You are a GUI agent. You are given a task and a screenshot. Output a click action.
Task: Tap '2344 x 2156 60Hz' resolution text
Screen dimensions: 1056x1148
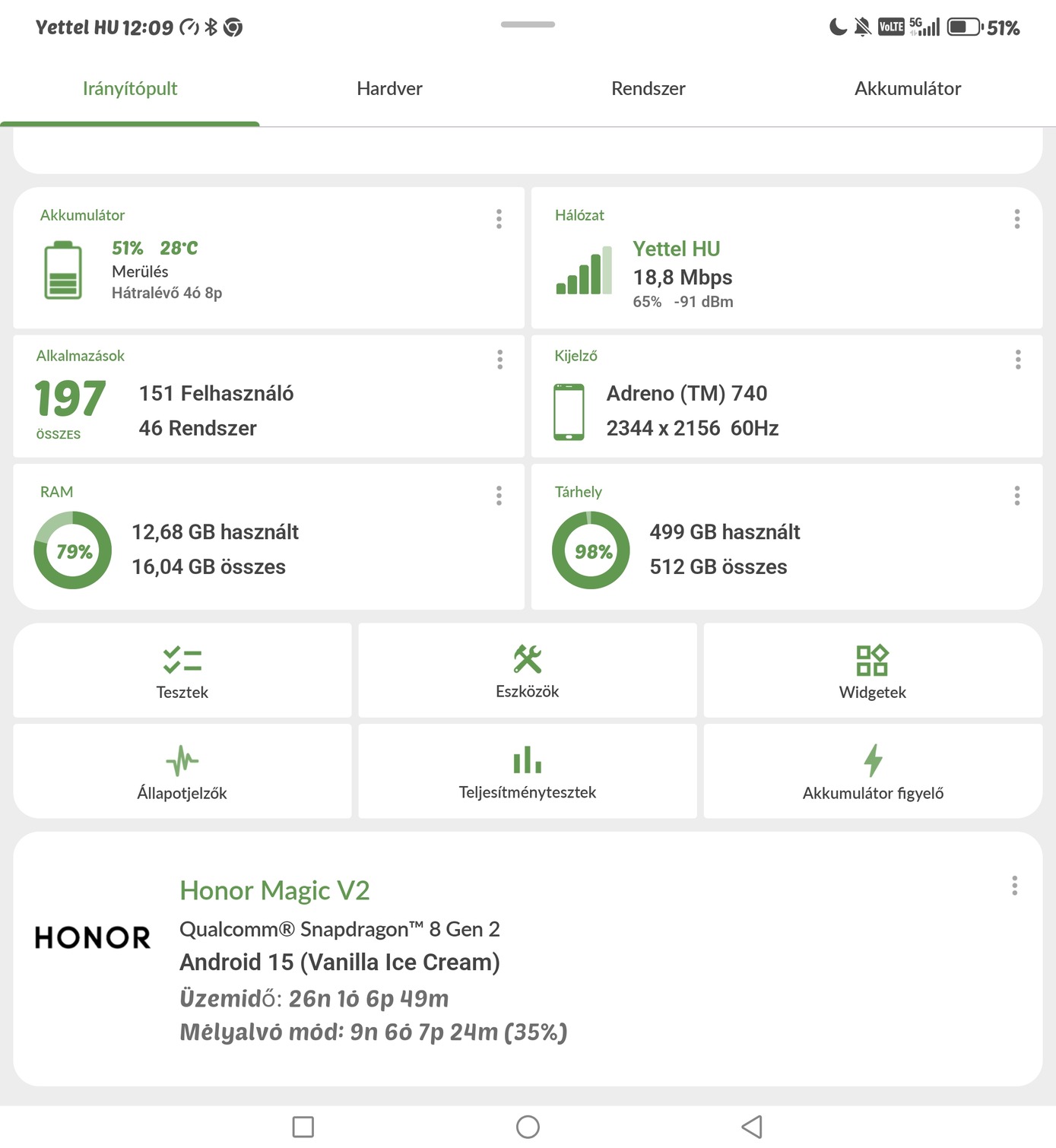point(693,428)
